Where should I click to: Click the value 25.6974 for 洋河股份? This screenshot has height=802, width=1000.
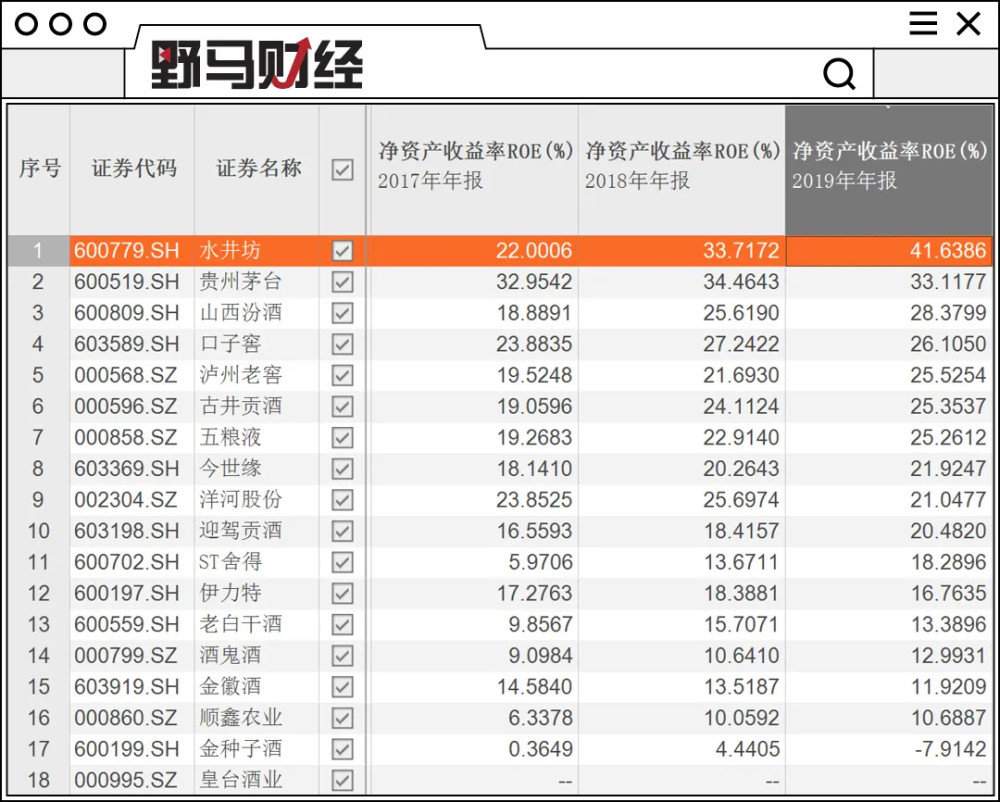(x=741, y=500)
